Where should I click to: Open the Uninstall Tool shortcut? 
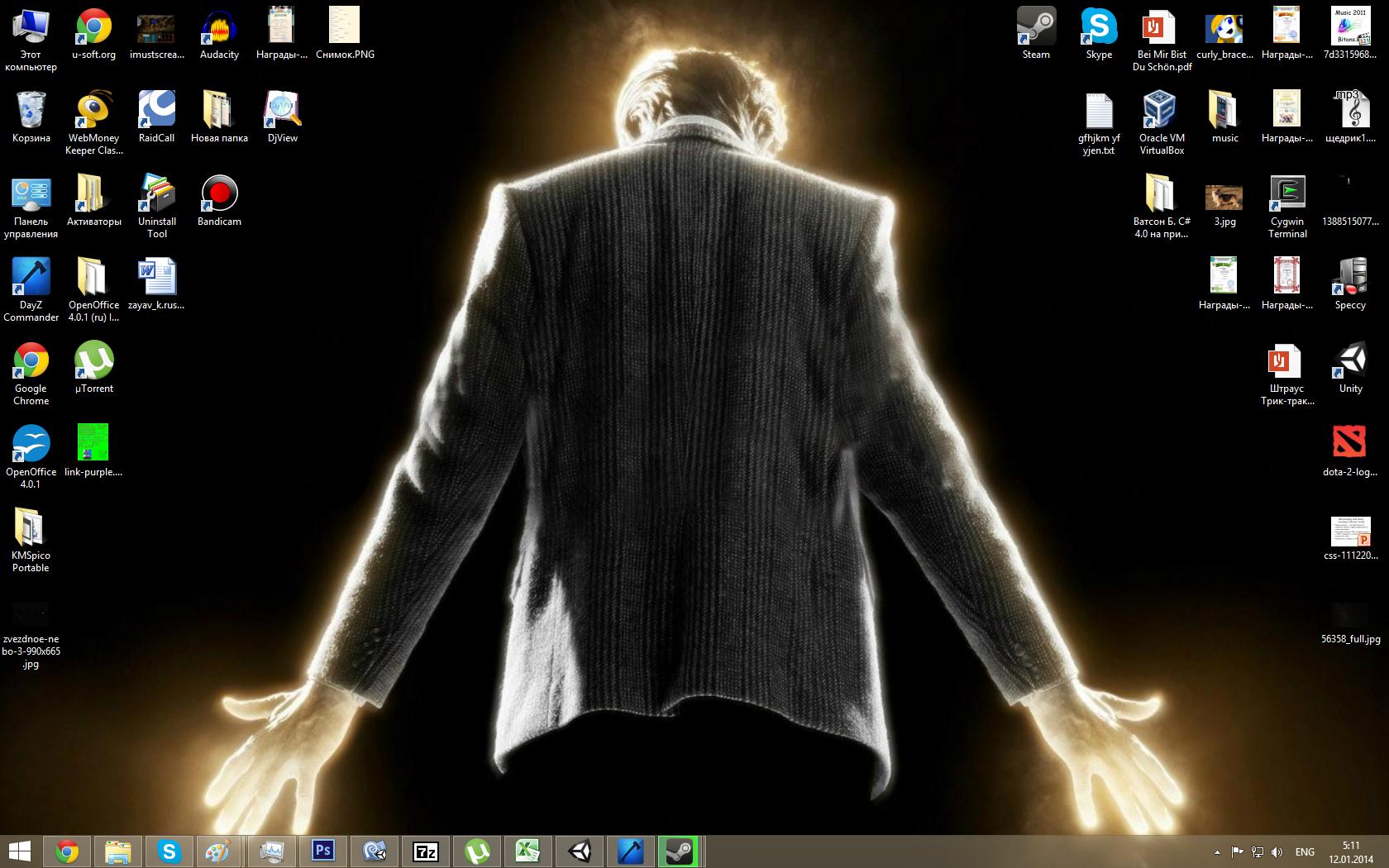point(156,206)
